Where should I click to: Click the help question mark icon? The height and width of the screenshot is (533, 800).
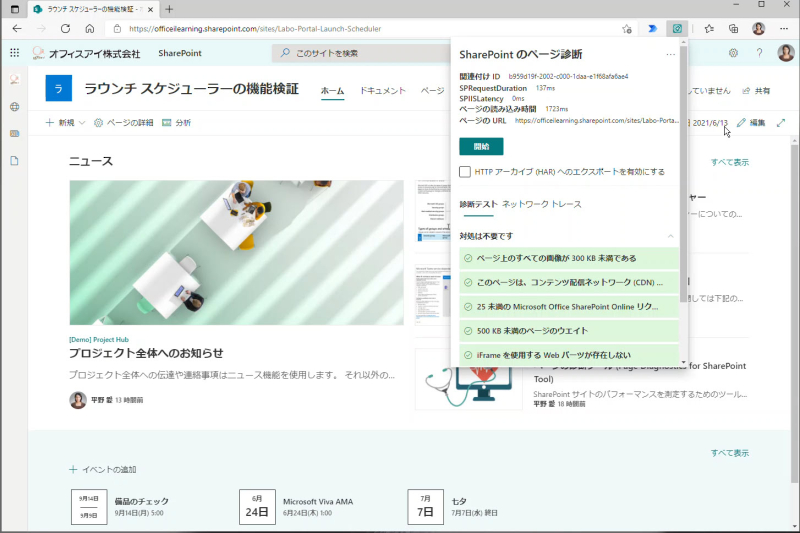point(759,53)
